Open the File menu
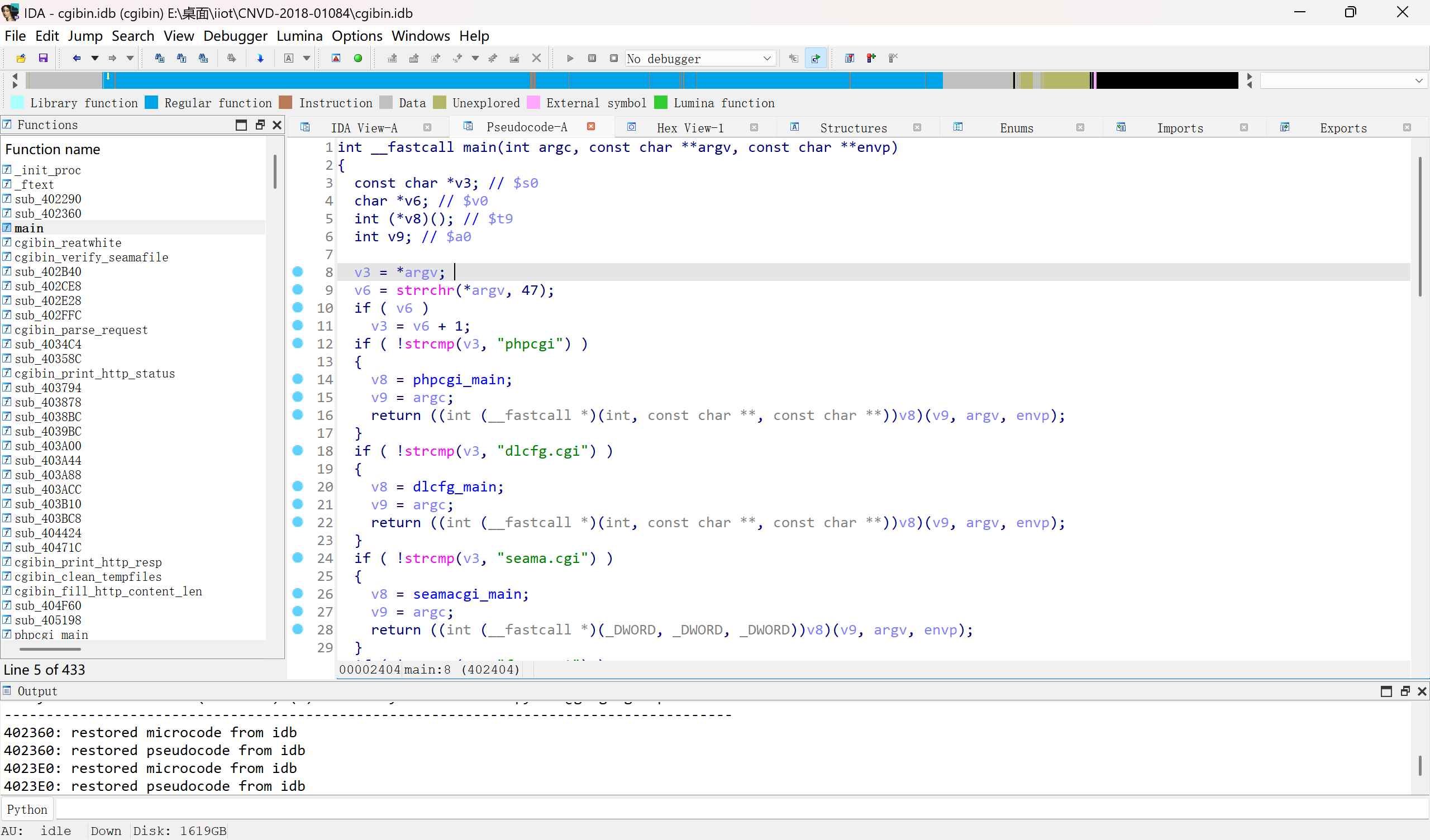 tap(15, 36)
